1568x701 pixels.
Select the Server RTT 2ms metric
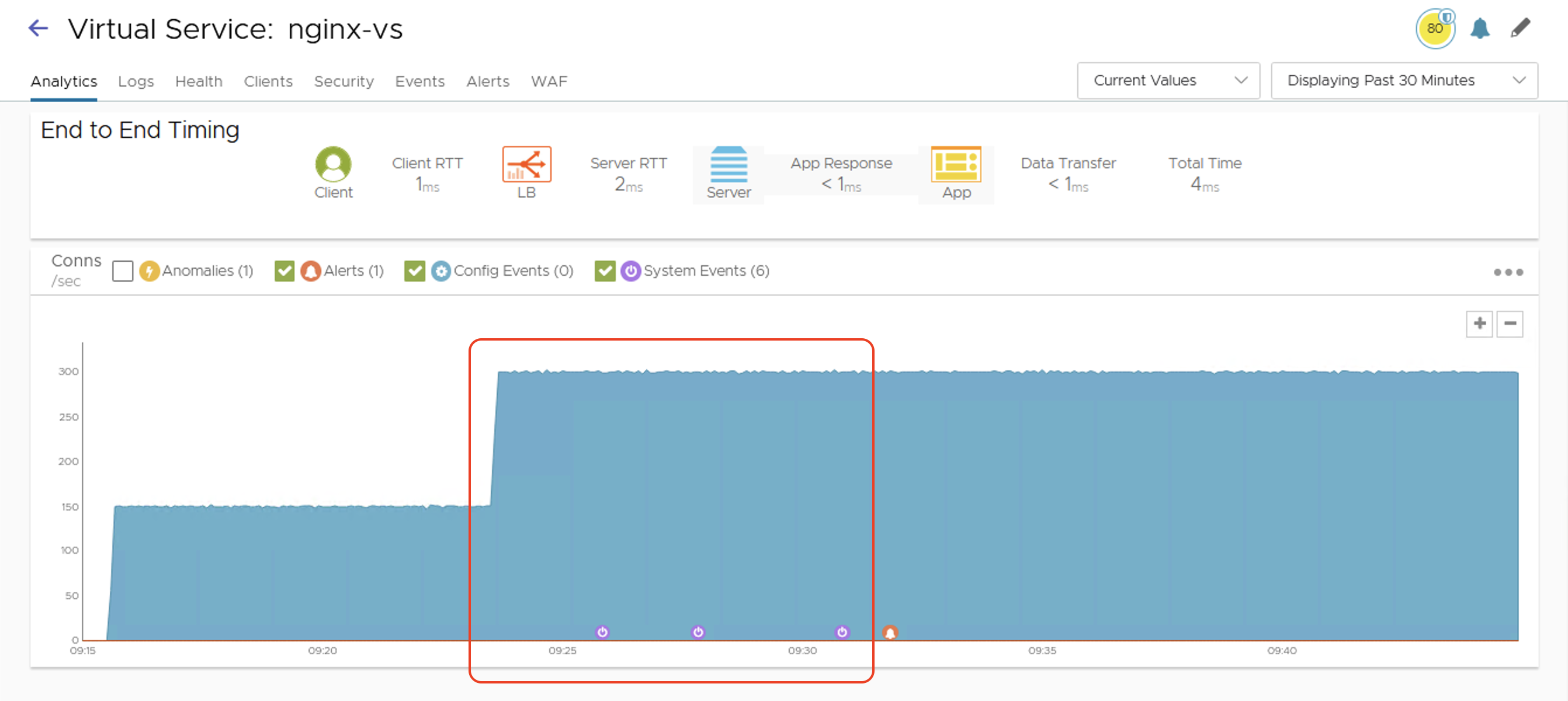point(628,174)
